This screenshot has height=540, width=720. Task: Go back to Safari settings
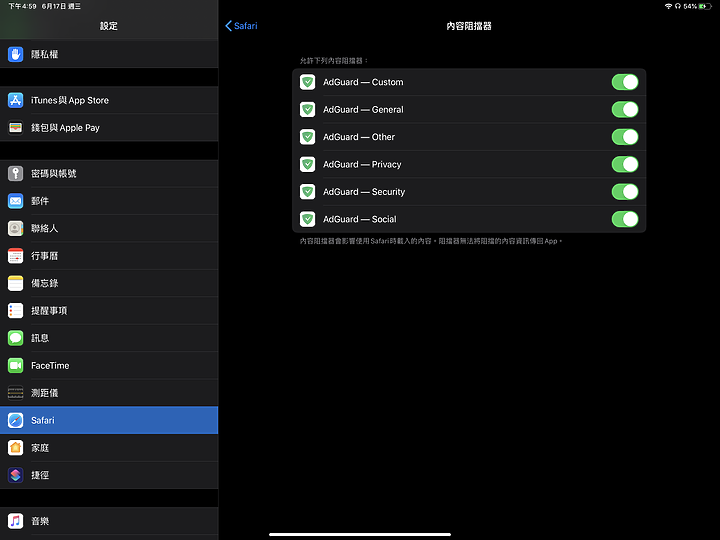242,26
